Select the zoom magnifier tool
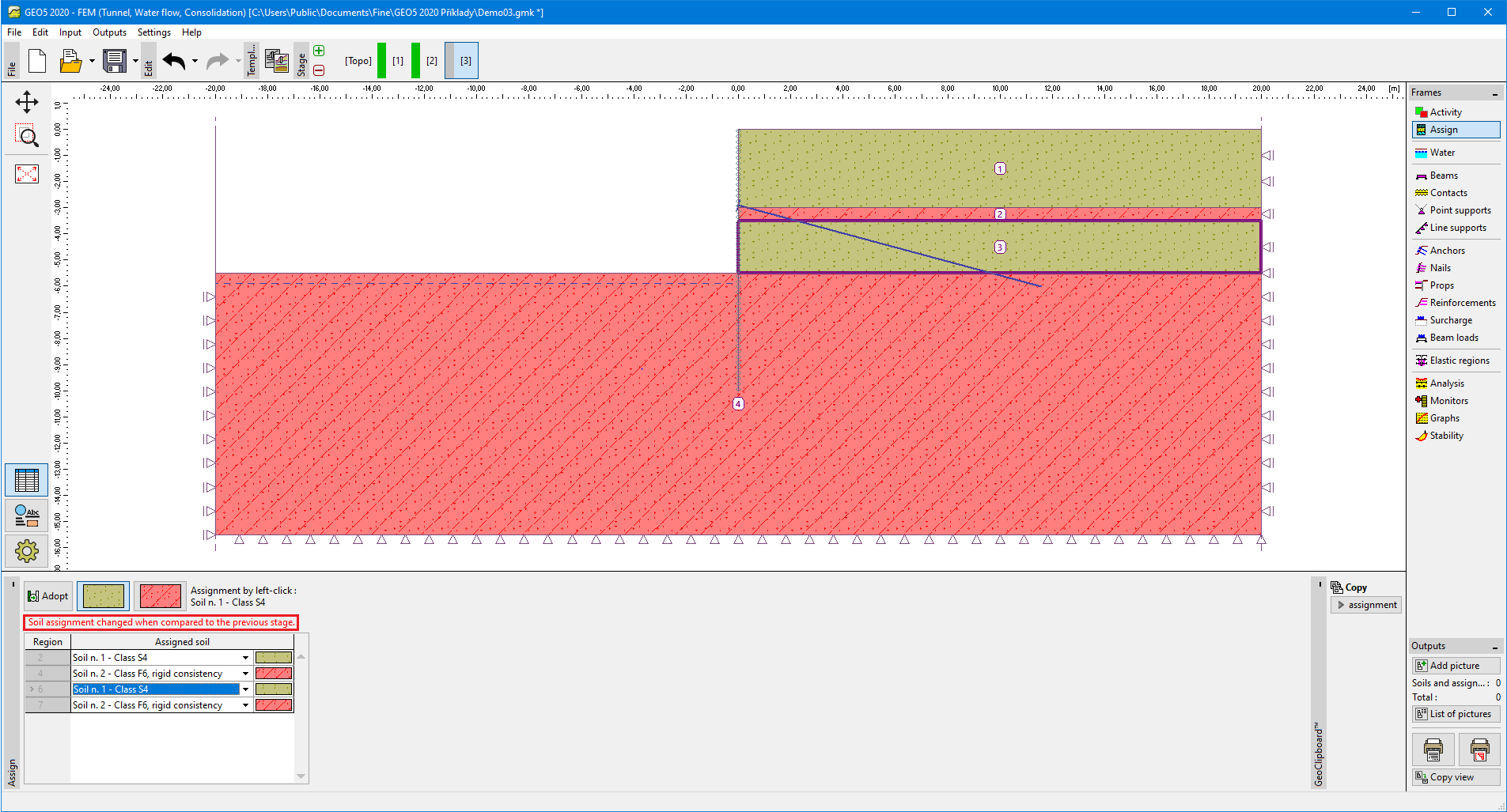This screenshot has height=812, width=1507. click(27, 137)
